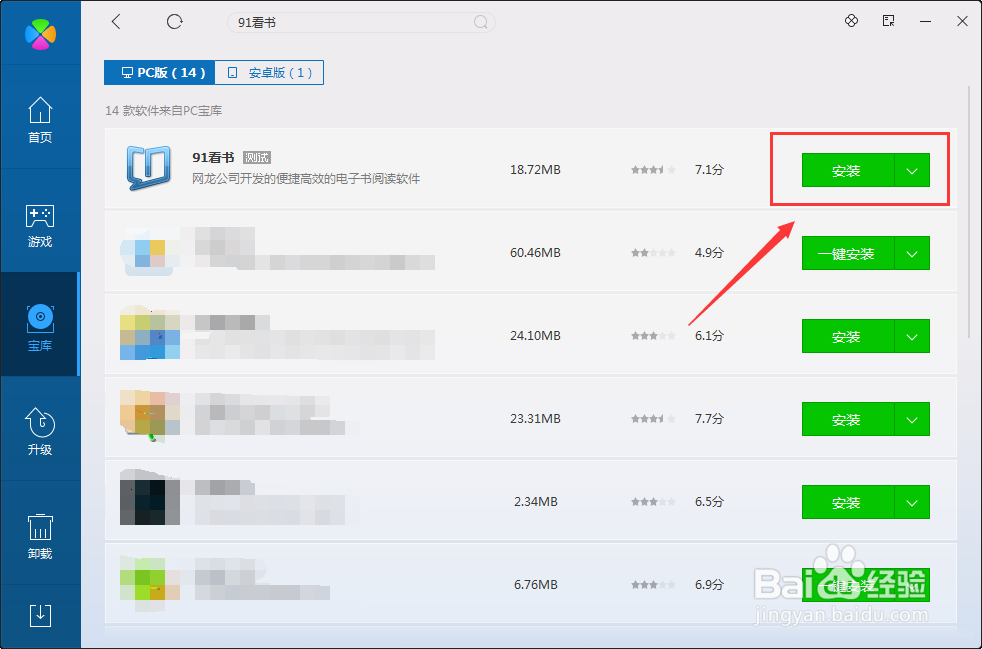Click the blurred icon of 24.10MB app
Image resolution: width=982 pixels, height=649 pixels.
(x=150, y=333)
